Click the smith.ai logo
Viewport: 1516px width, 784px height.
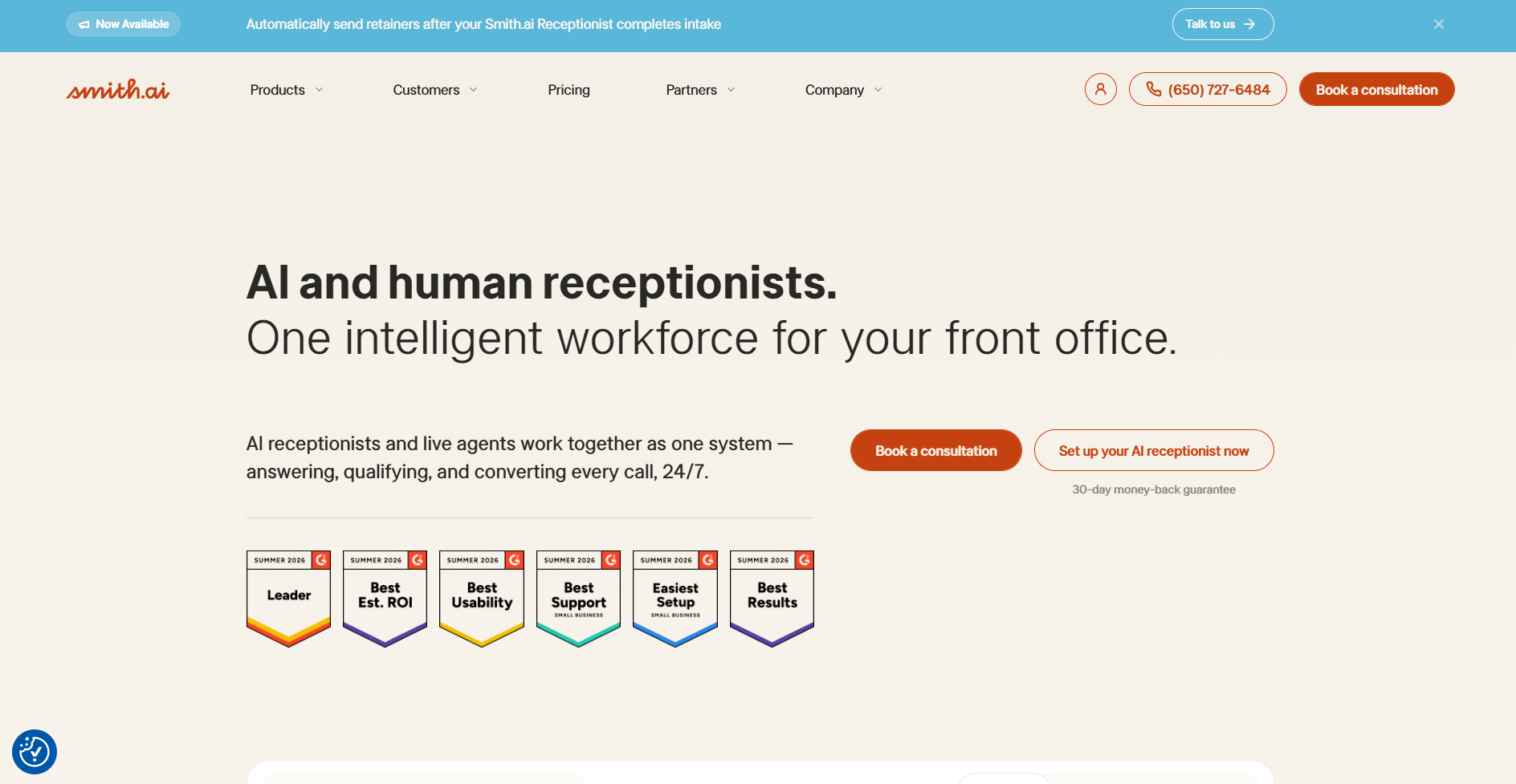pyautogui.click(x=118, y=89)
